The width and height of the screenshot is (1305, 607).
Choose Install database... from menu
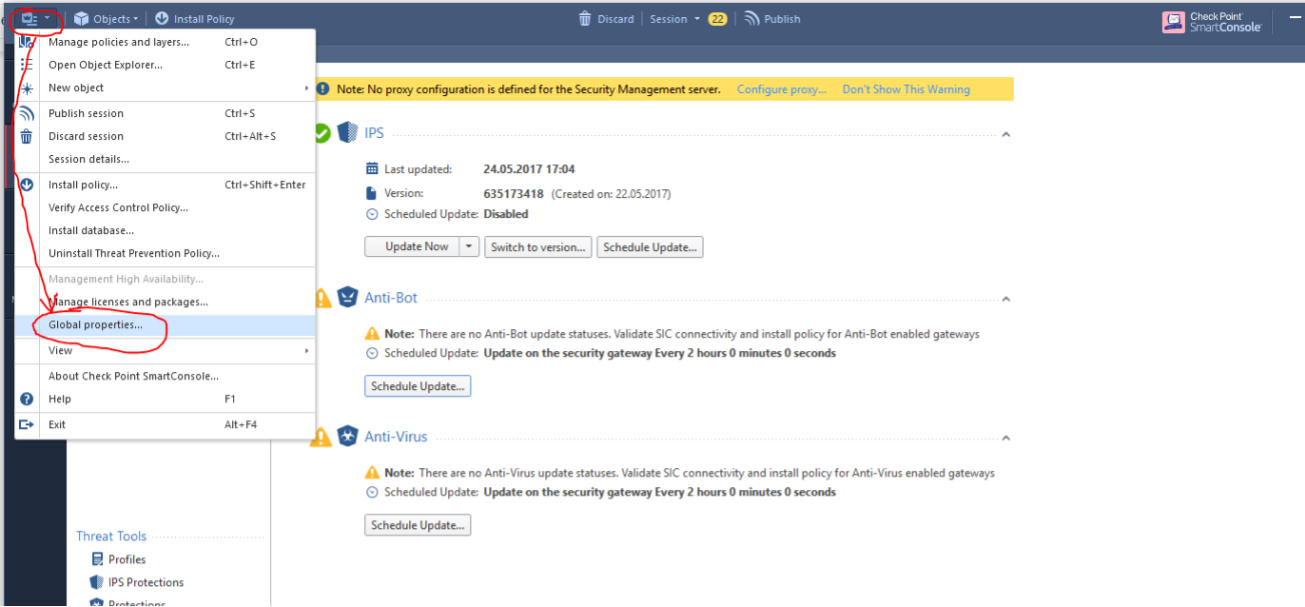pyautogui.click(x=165, y=231)
